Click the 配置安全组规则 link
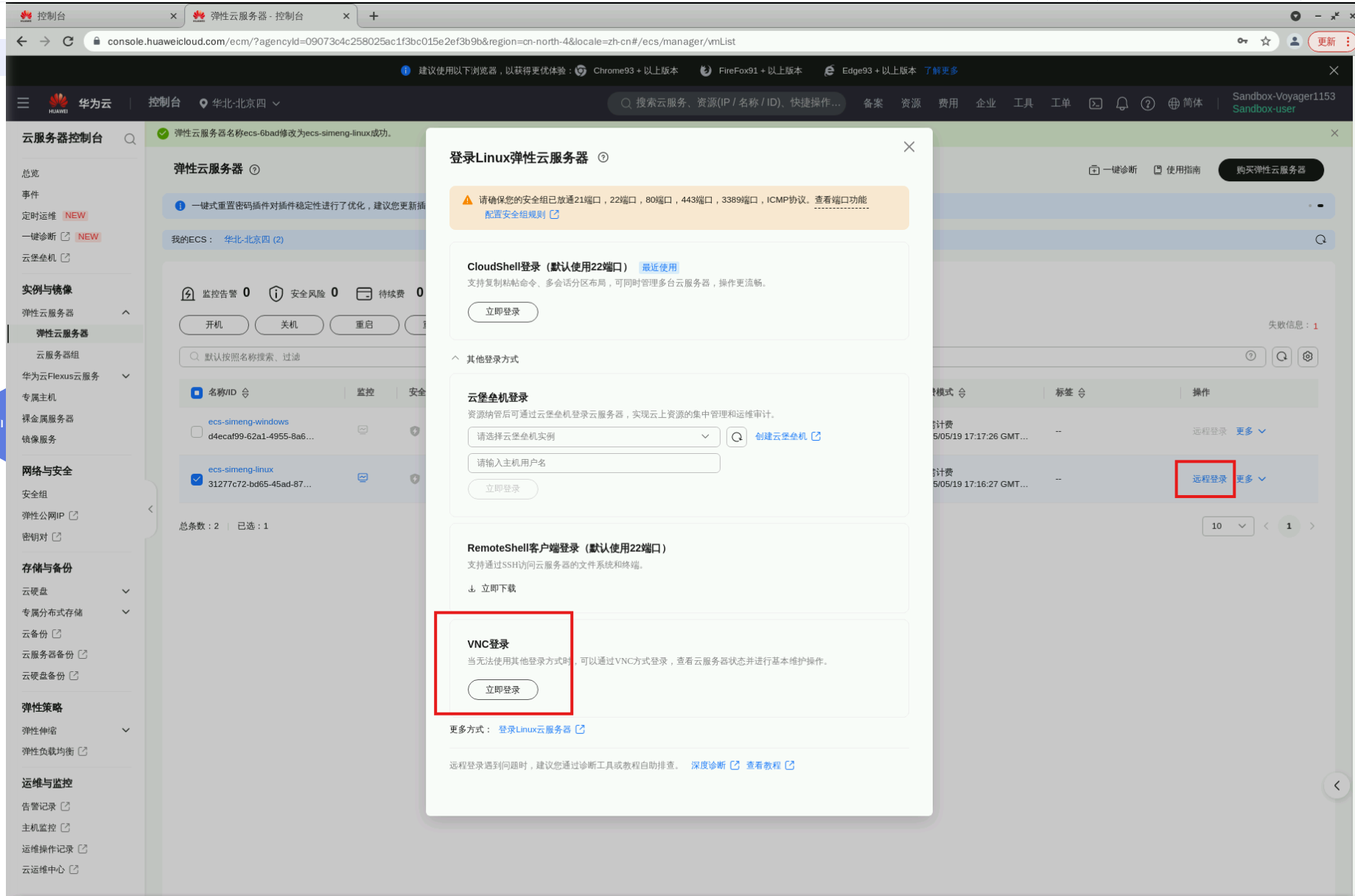The image size is (1355, 896). tap(515, 214)
